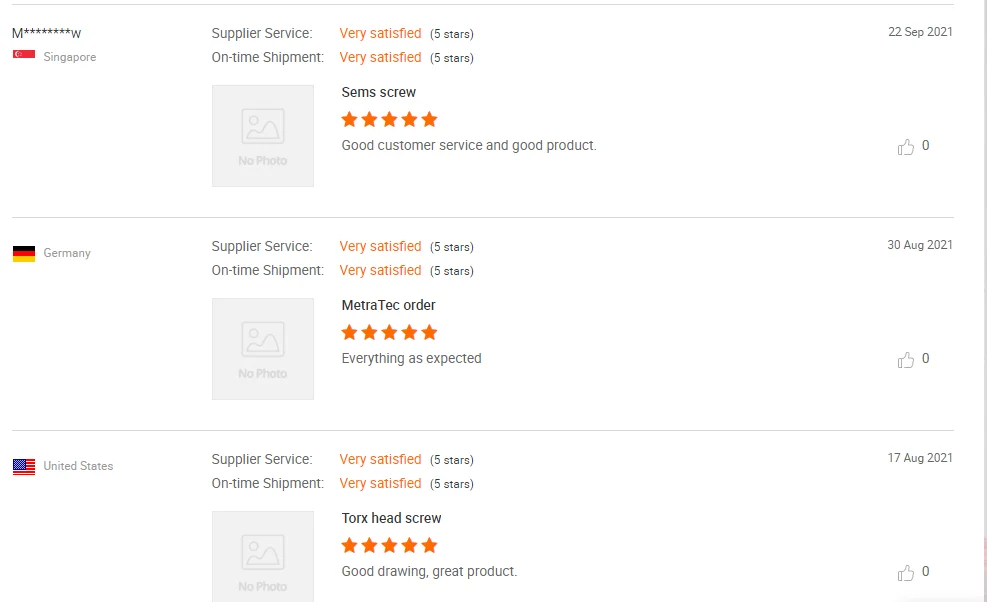Click the 22 Sep 2021 review date
Viewport: 987px width, 602px height.
pos(920,32)
